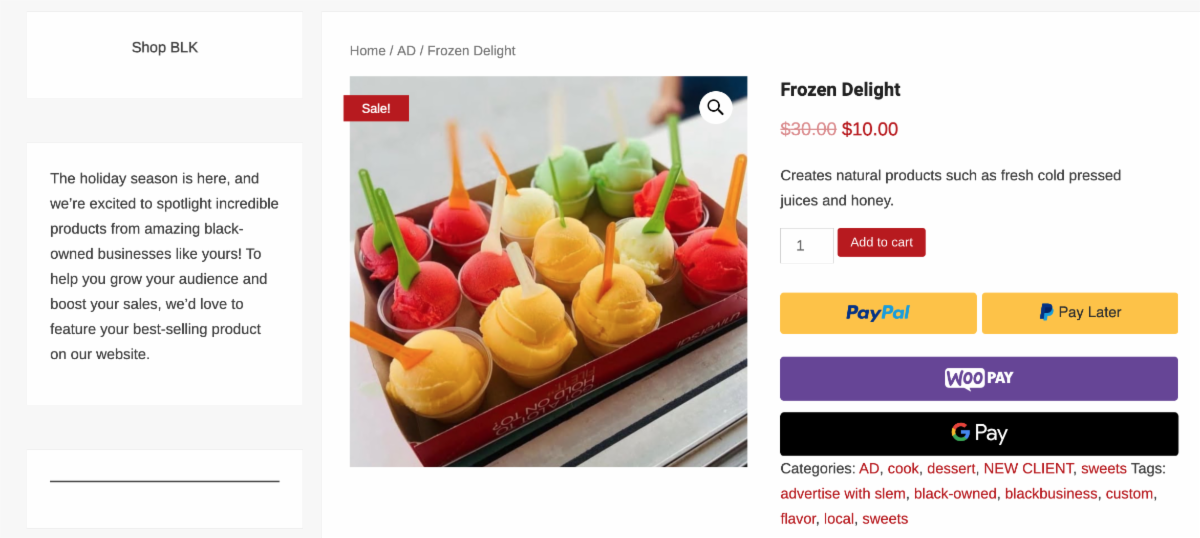Viewport: 1200px width, 538px height.
Task: Open the dessert category link
Action: 950,468
